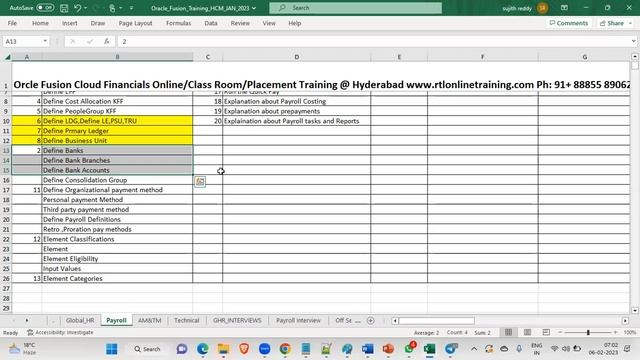The image size is (640, 360).
Task: Click cell 'Element Categories'
Action: [x=117, y=278]
